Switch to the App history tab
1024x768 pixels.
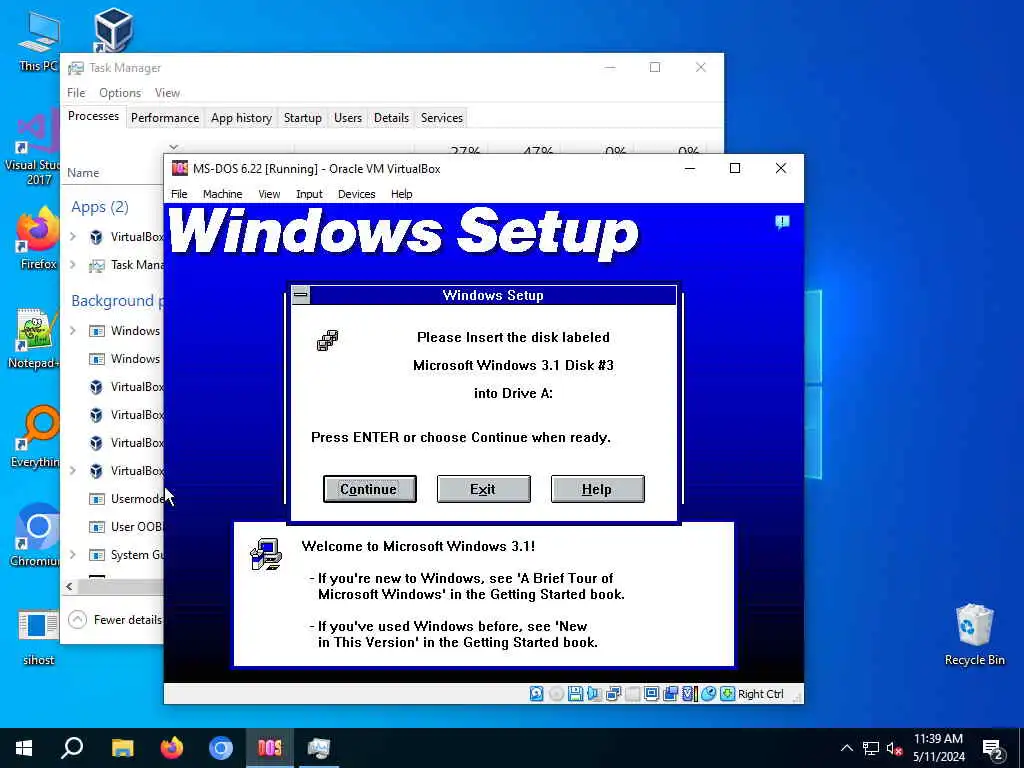coord(241,118)
